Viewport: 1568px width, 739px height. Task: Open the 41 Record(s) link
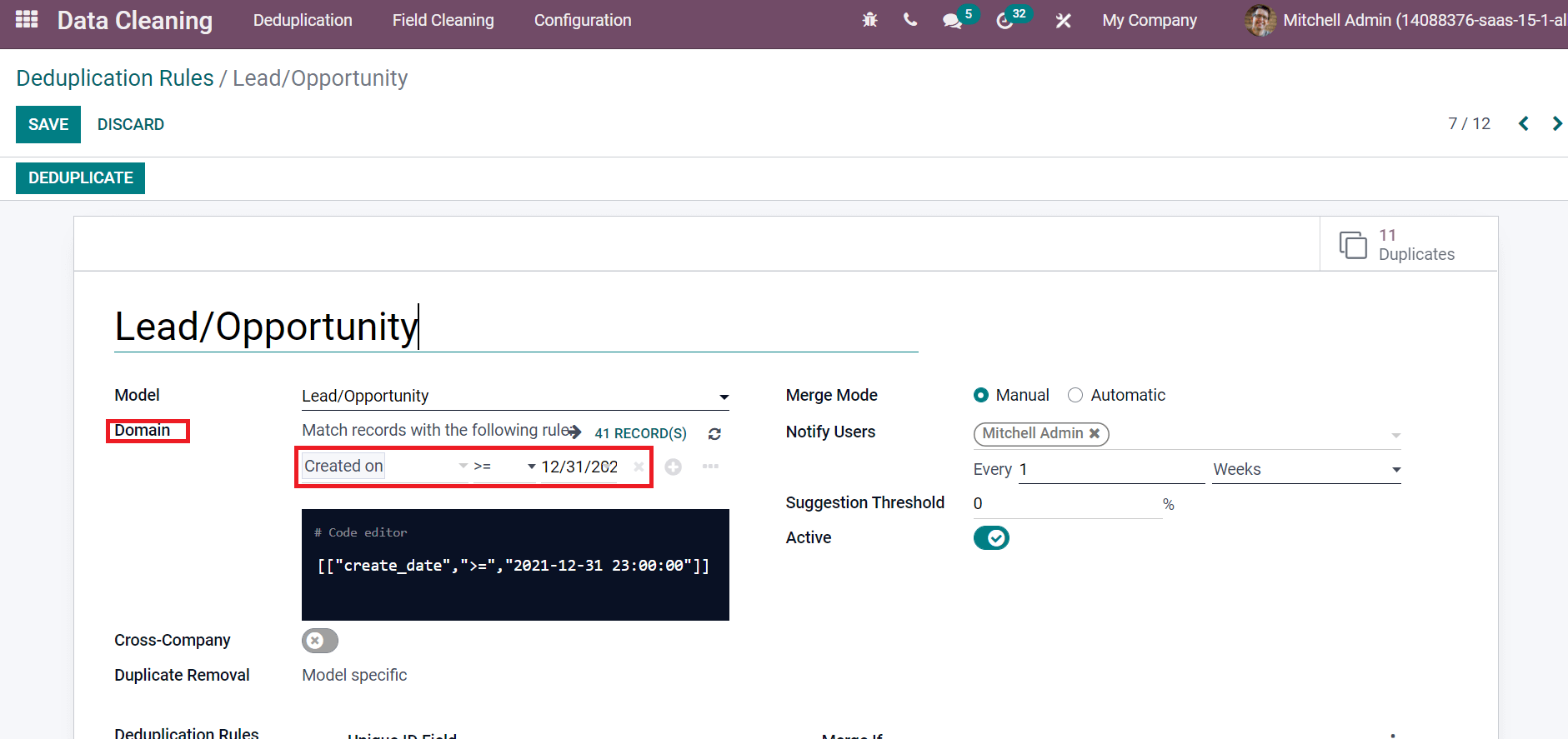click(x=640, y=433)
